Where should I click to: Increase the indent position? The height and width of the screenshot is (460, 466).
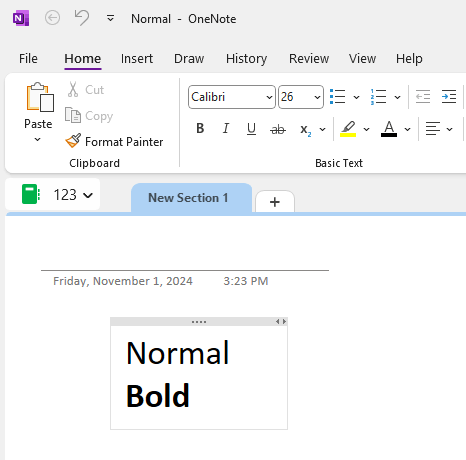point(449,97)
